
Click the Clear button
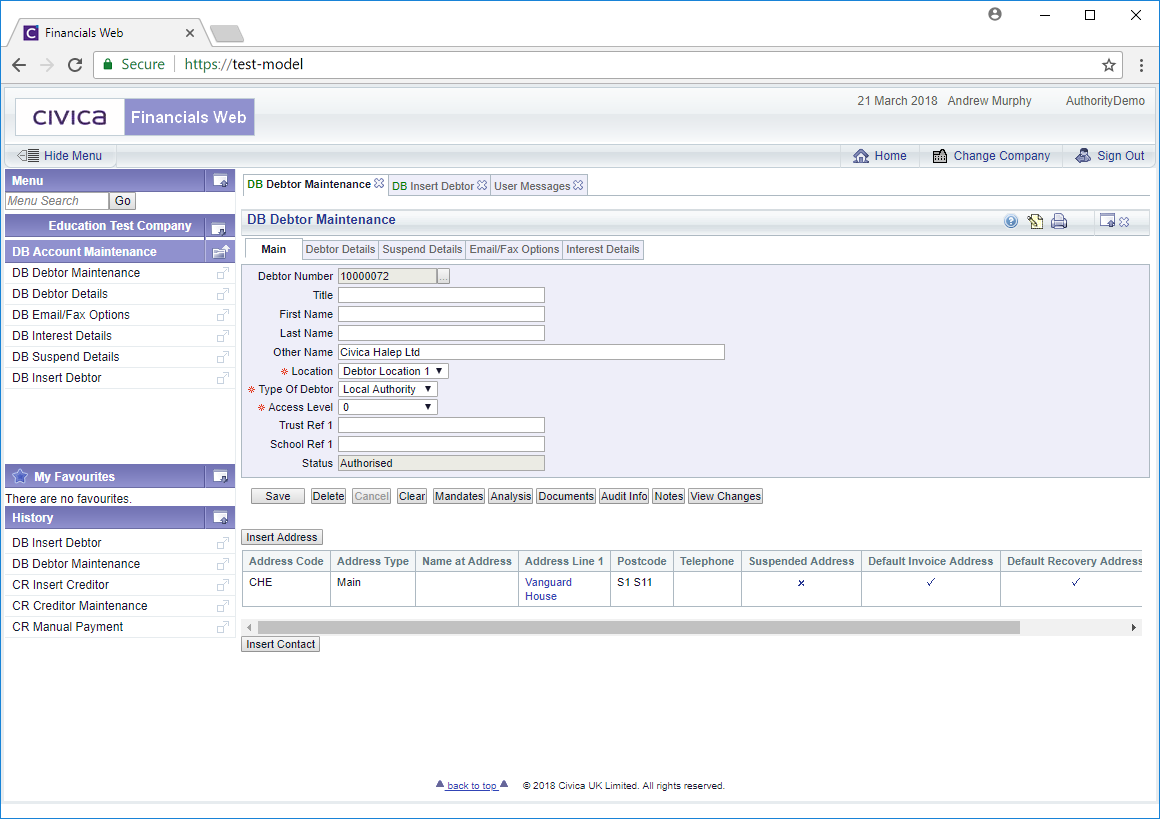[x=412, y=496]
